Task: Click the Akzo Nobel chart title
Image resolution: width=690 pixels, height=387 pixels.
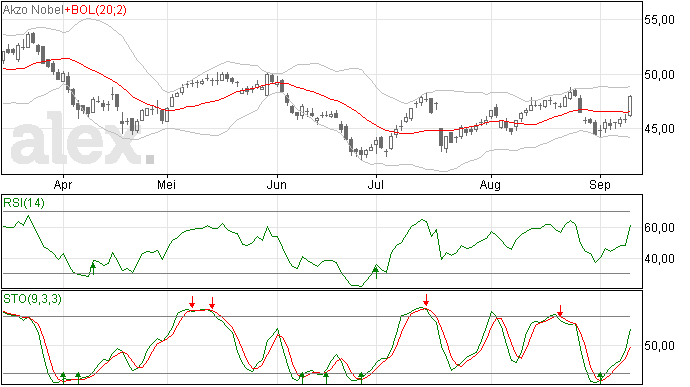Action: 33,10
